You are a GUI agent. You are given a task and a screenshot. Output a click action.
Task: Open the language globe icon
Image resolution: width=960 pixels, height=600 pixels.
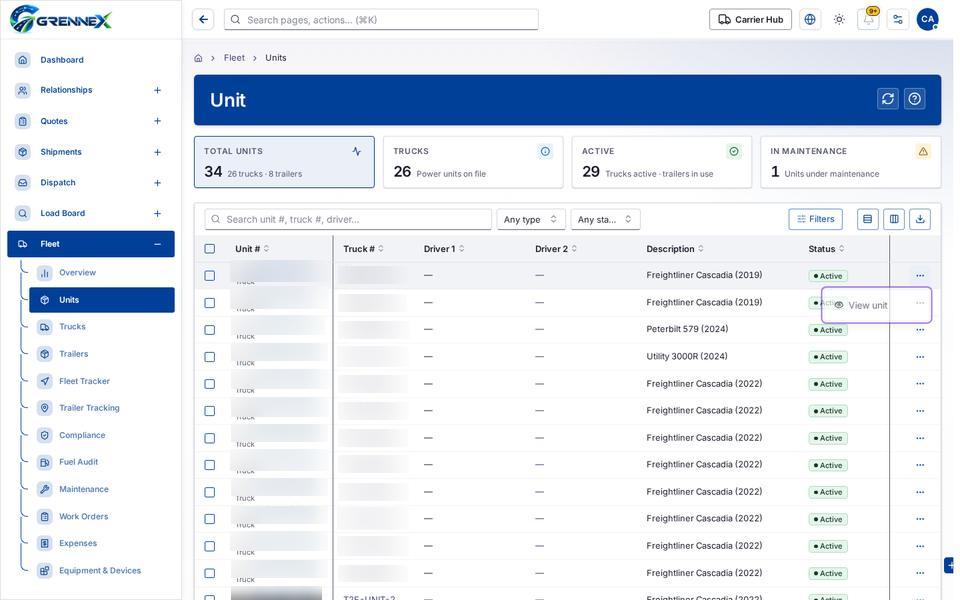point(809,20)
